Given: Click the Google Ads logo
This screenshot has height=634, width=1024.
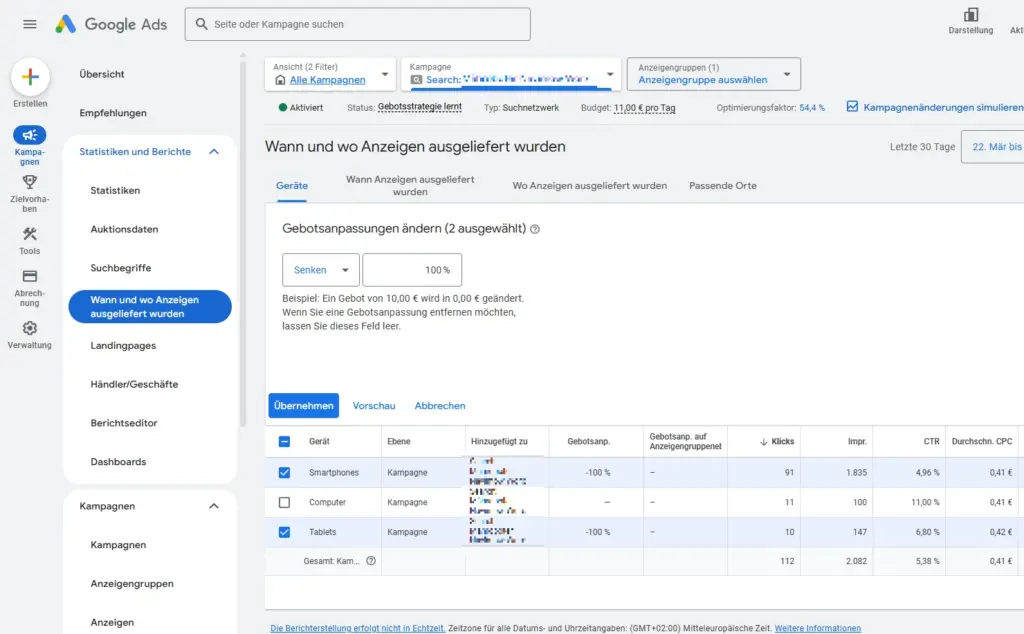Looking at the screenshot, I should tap(112, 24).
